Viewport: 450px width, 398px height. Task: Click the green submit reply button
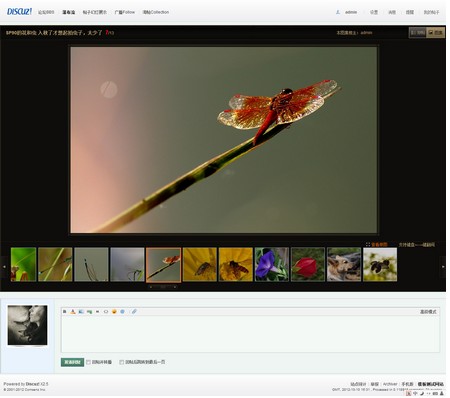[x=72, y=362]
